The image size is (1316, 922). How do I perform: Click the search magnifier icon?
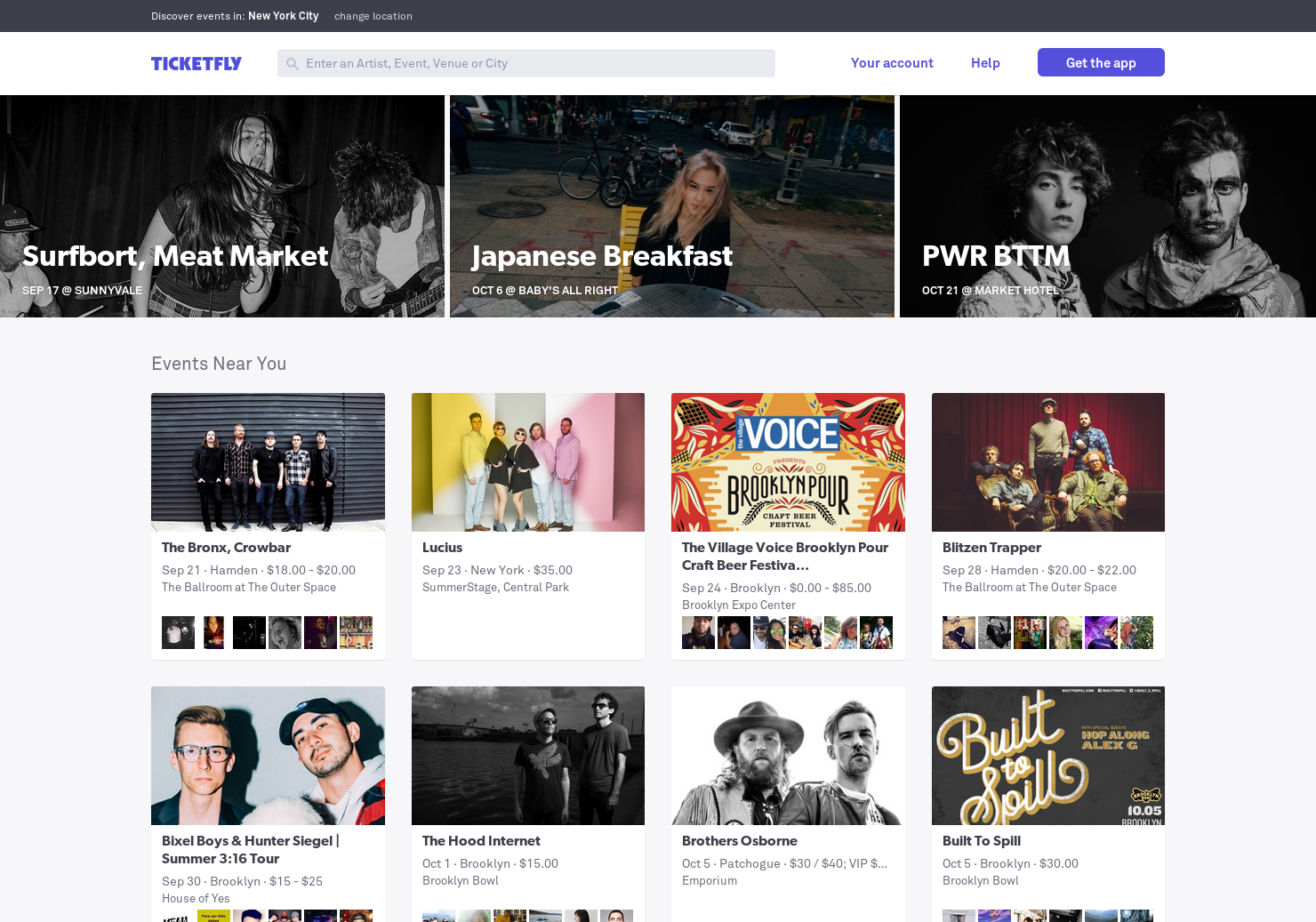tap(293, 63)
